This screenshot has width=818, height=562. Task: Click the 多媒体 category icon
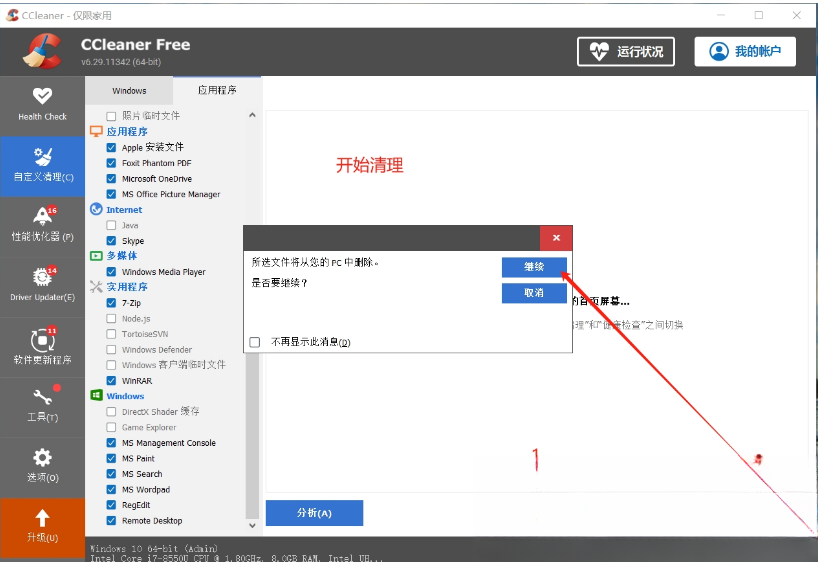96,256
